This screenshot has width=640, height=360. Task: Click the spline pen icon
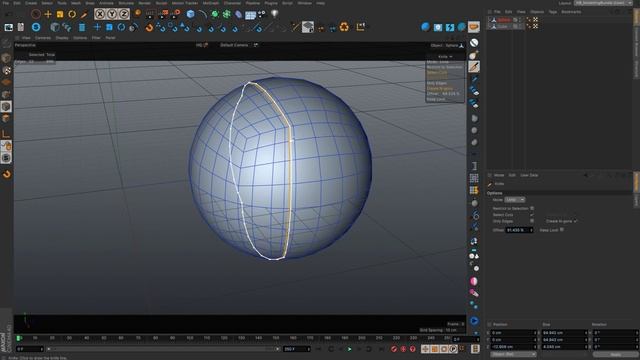pyautogui.click(x=202, y=14)
